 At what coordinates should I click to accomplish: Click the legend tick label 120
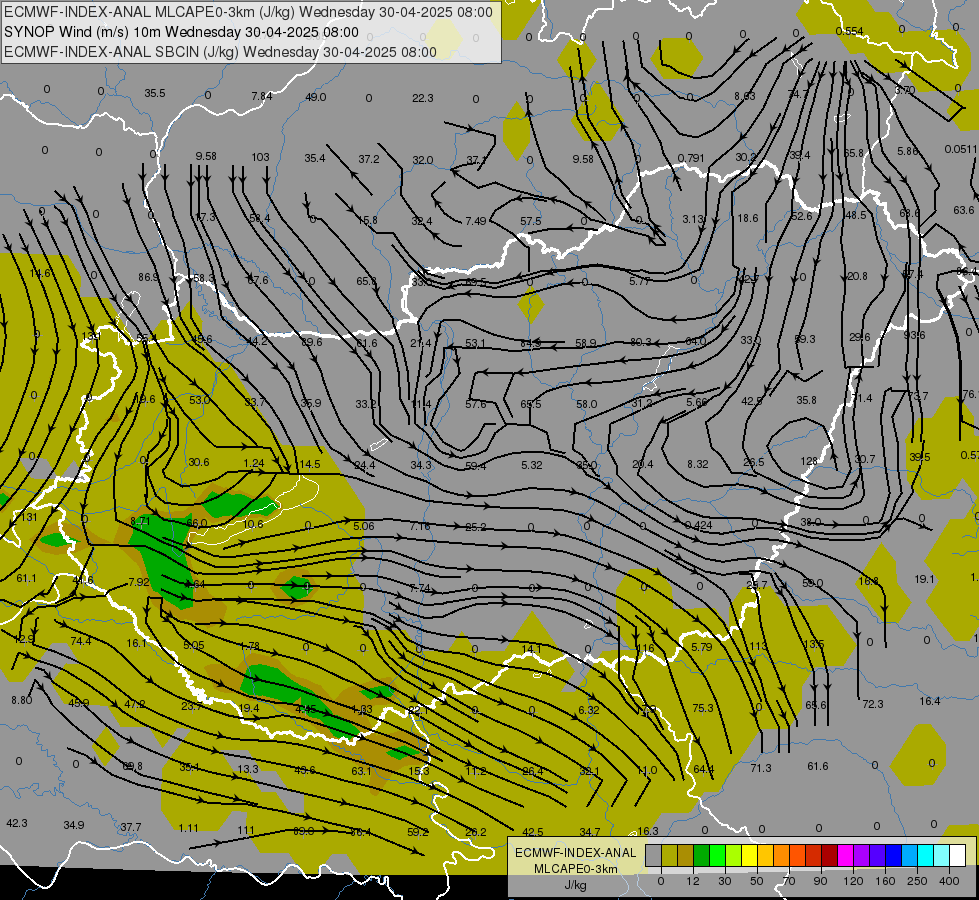pyautogui.click(x=853, y=881)
